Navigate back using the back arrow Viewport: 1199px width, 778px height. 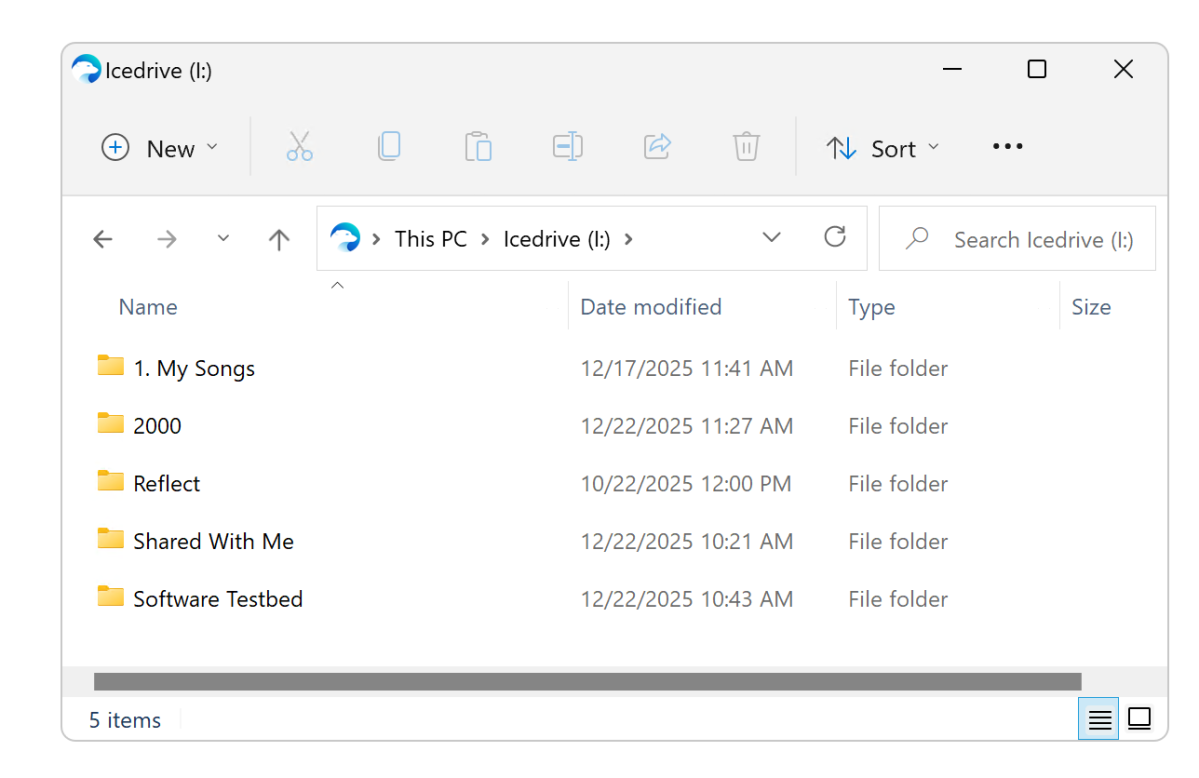pos(102,239)
